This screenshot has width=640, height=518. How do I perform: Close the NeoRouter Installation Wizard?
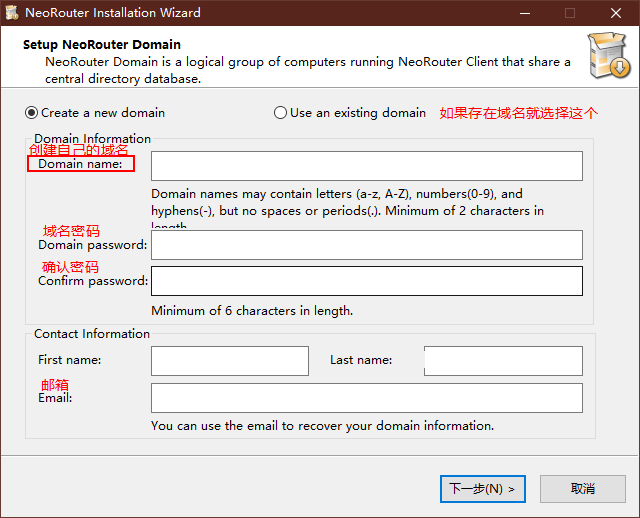click(x=616, y=13)
